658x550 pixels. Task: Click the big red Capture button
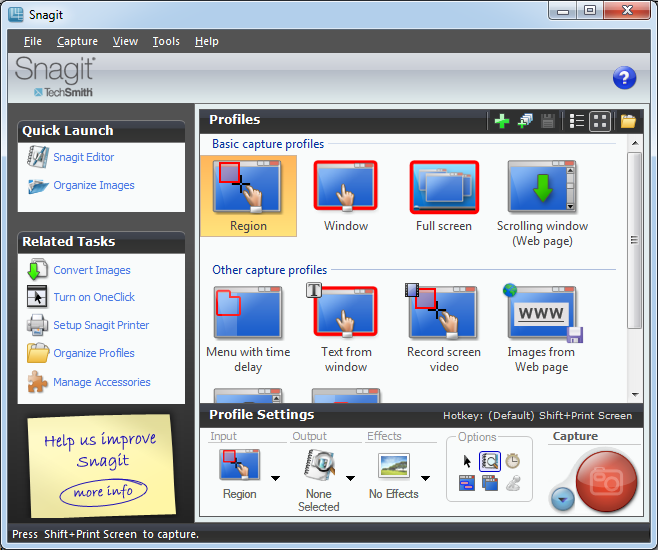606,482
